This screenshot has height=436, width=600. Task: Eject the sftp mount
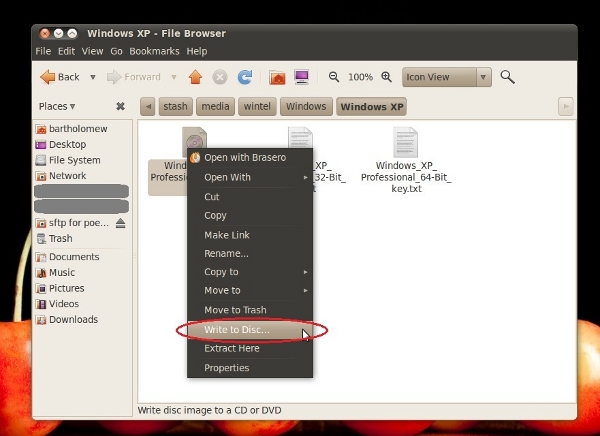(121, 223)
